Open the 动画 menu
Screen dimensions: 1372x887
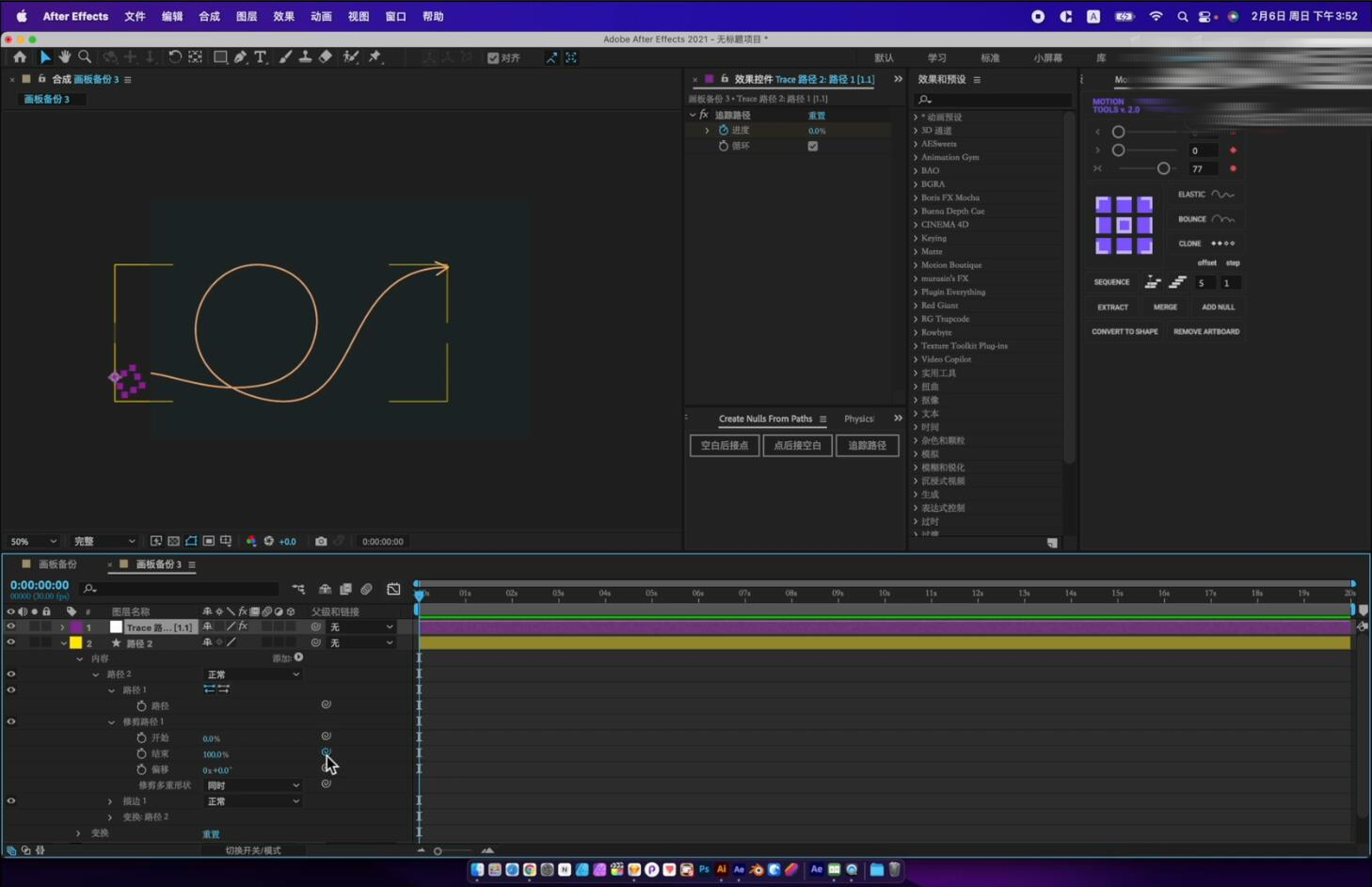click(321, 16)
